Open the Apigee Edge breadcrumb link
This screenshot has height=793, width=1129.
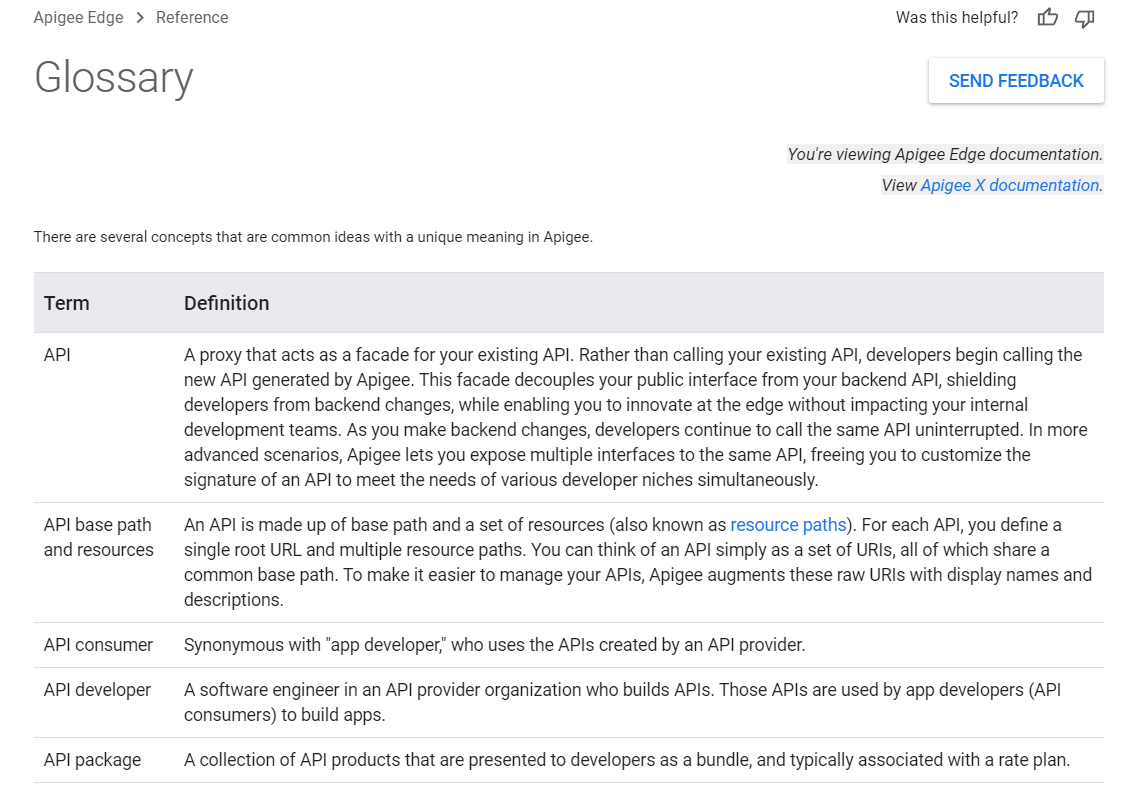tap(78, 17)
